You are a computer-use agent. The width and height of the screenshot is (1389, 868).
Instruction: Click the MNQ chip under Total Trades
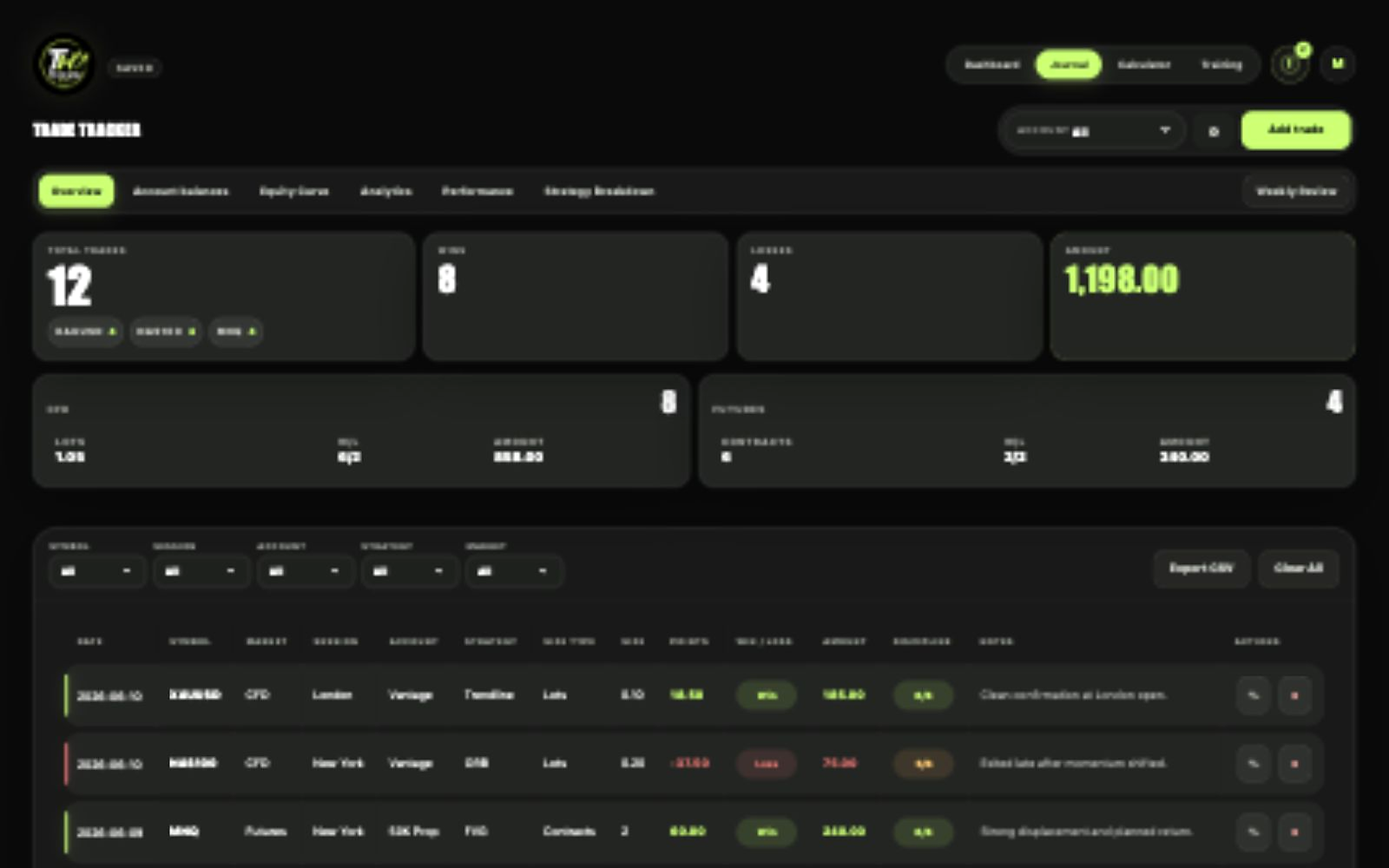(236, 331)
